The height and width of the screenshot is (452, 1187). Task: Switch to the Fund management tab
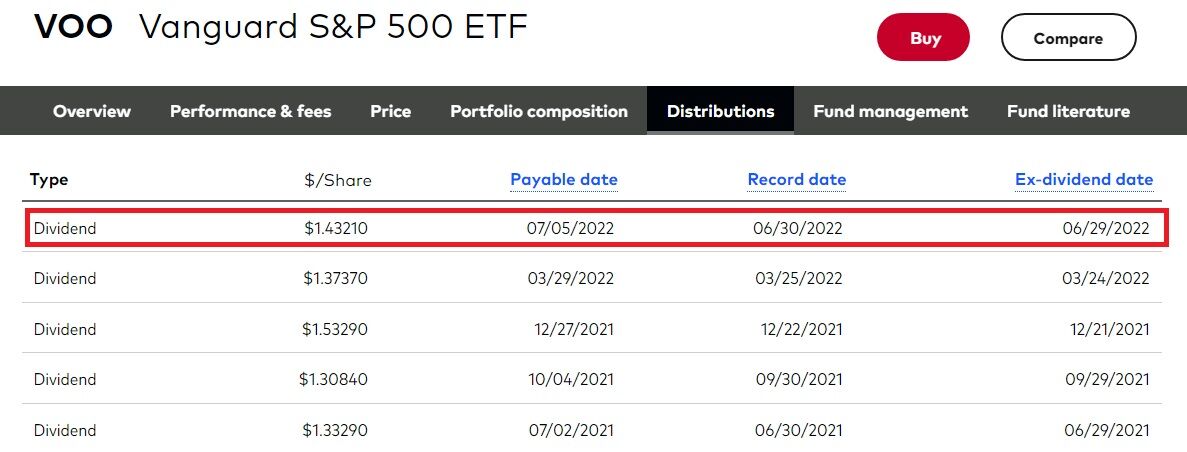click(x=890, y=111)
